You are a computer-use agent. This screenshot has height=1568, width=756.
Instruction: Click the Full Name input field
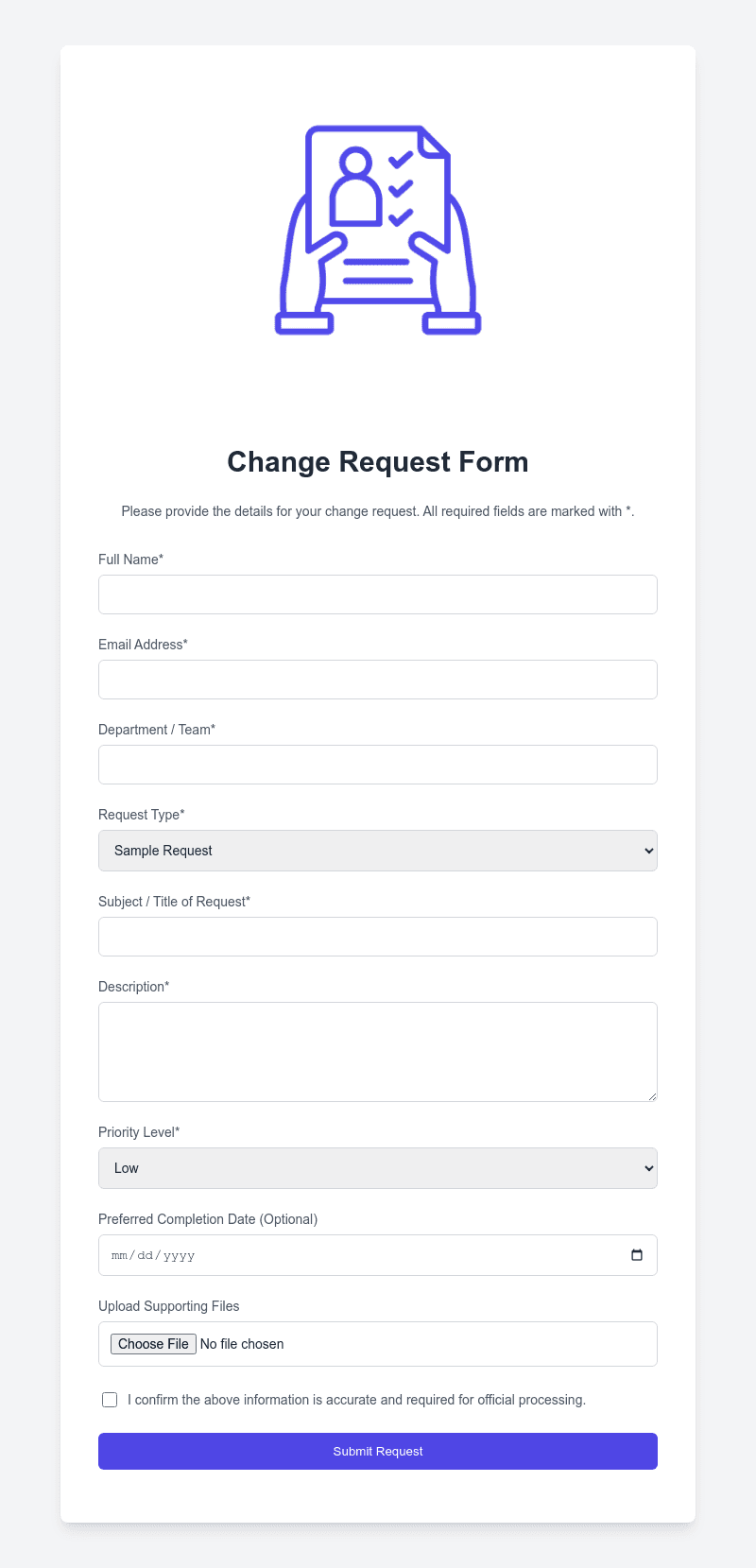(378, 594)
